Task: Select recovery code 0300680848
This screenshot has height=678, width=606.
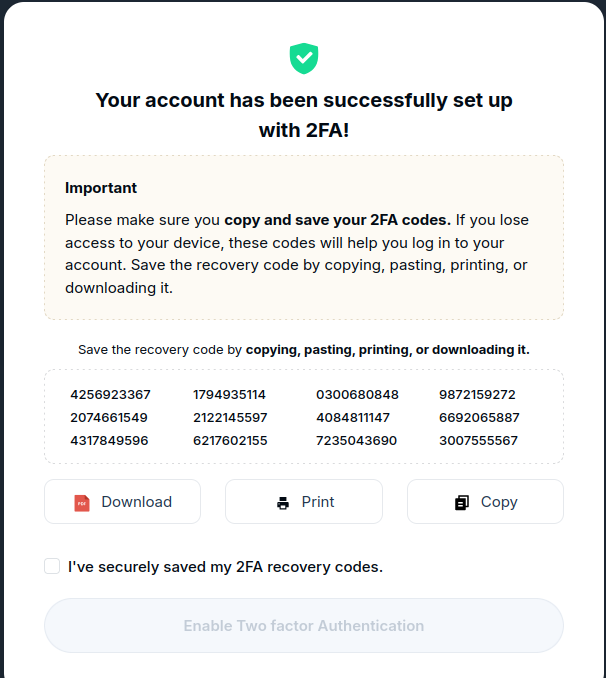Action: pyautogui.click(x=357, y=395)
